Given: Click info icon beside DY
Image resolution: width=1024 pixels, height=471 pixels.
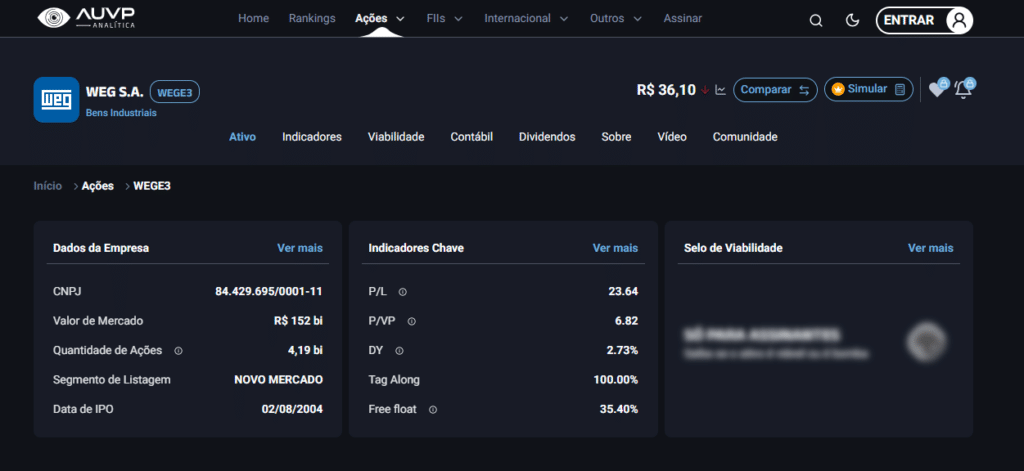Looking at the screenshot, I should pos(399,351).
